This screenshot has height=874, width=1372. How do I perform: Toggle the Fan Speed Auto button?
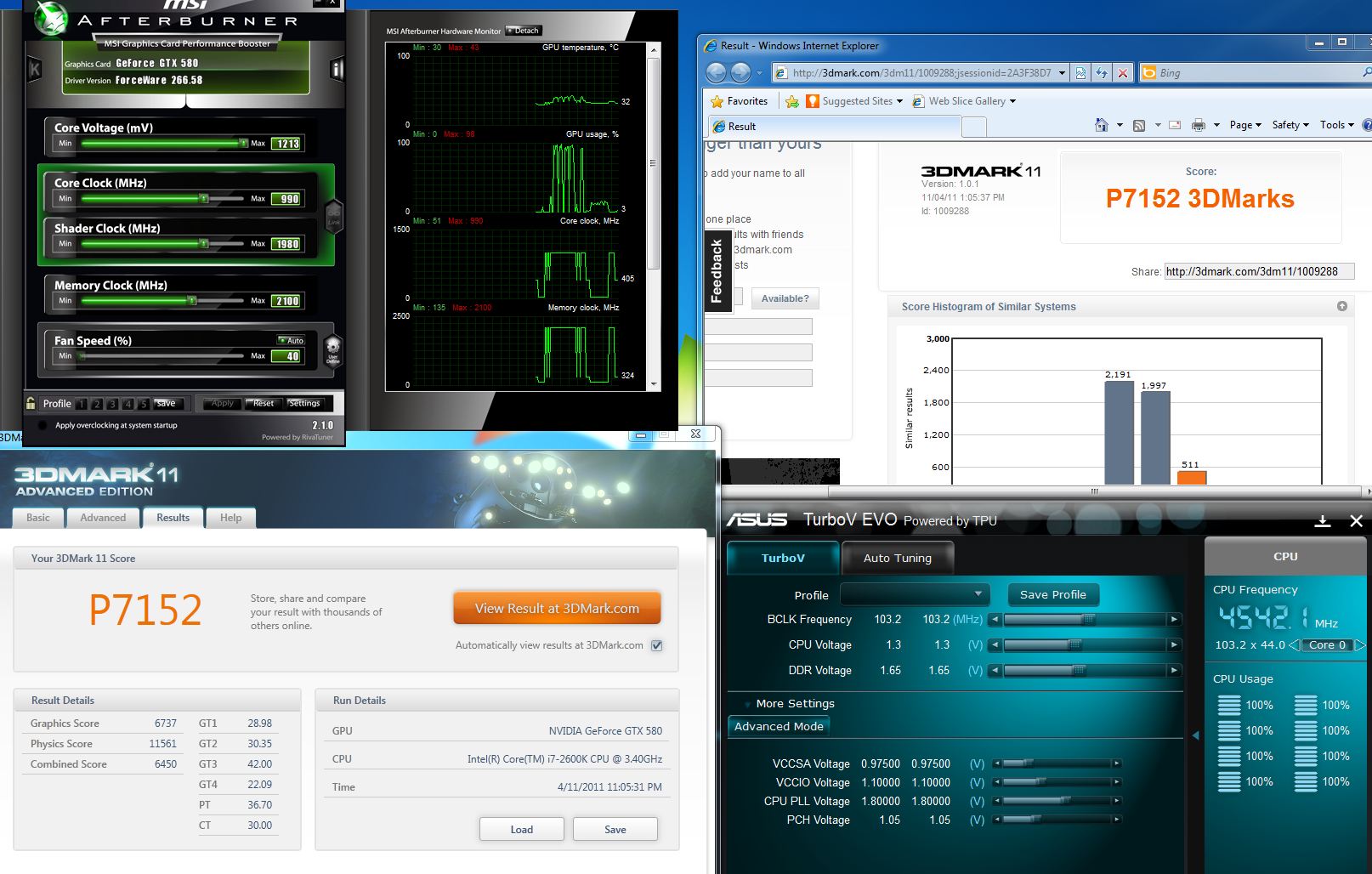[291, 340]
